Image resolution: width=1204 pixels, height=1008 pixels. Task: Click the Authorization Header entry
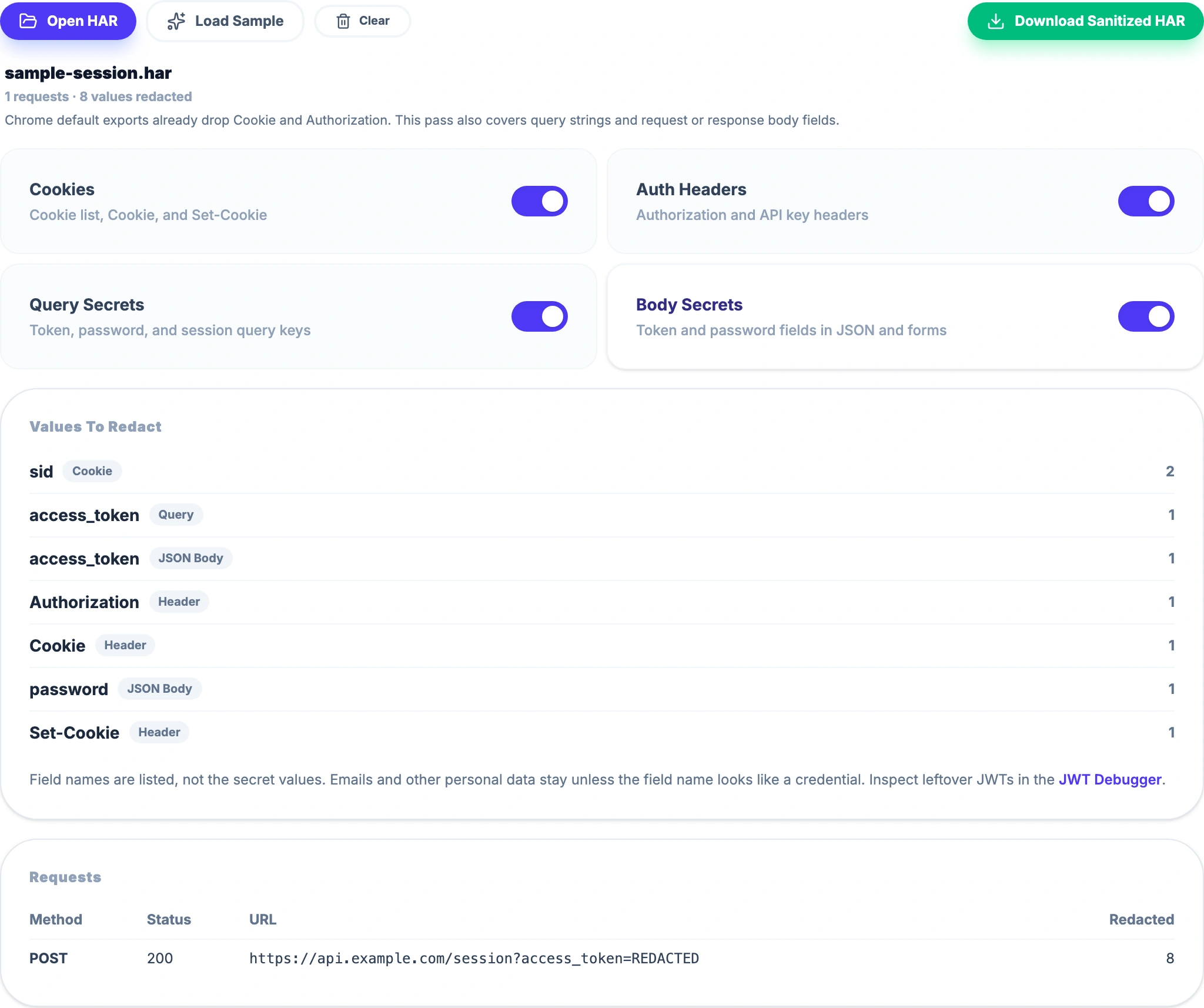tap(602, 602)
